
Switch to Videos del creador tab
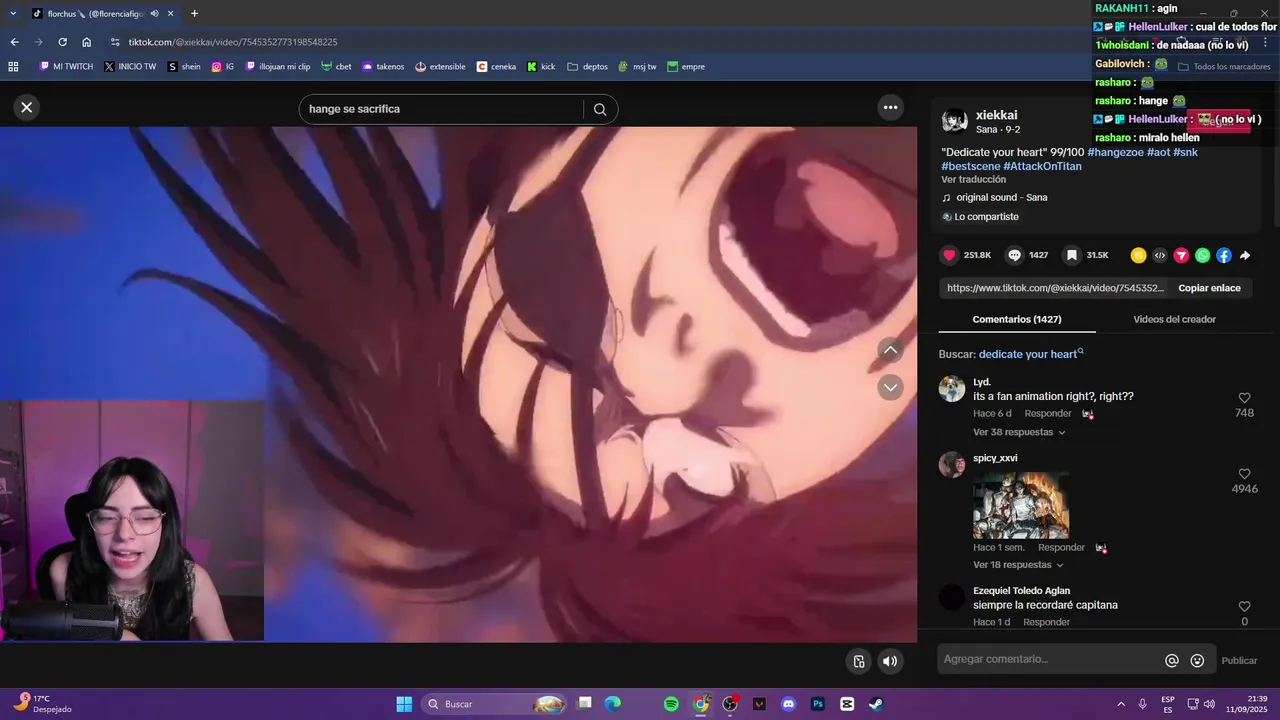coord(1174,319)
